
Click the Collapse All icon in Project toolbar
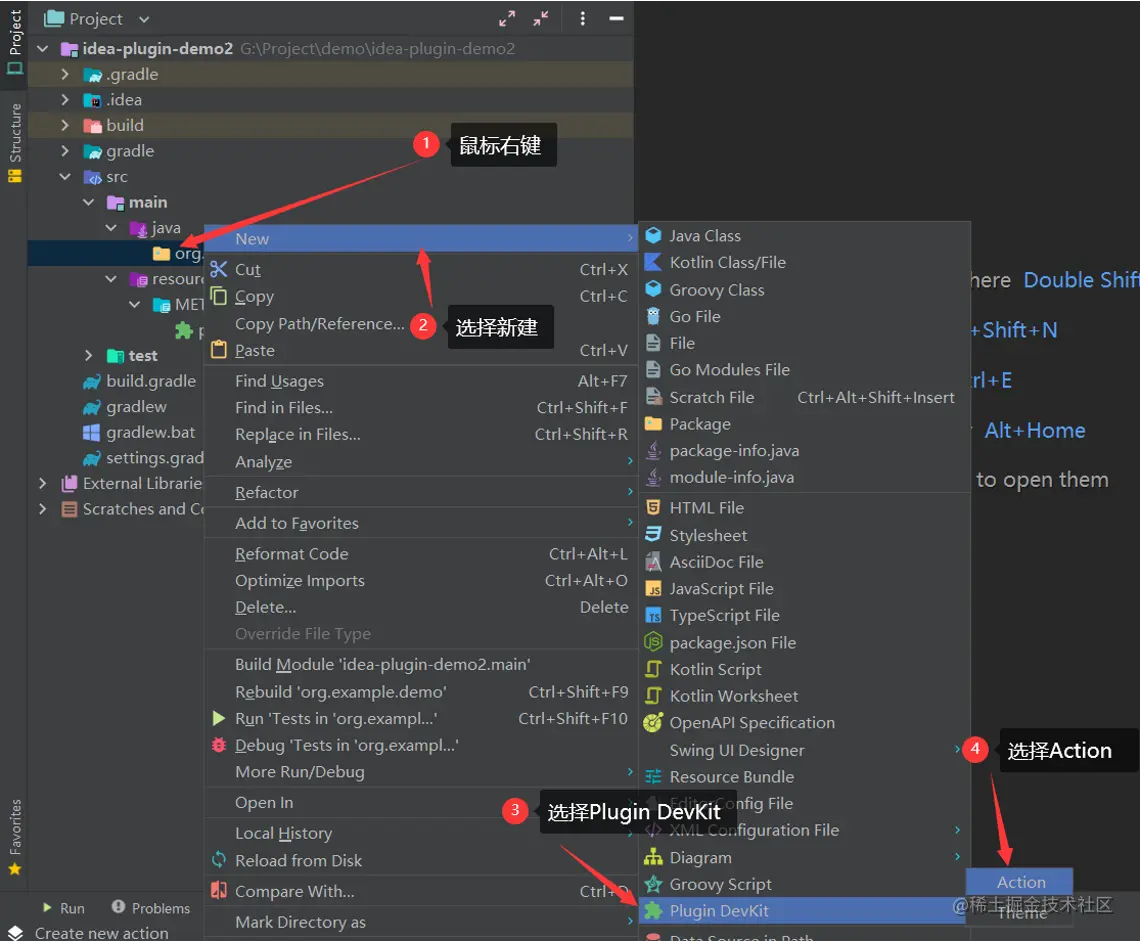[x=541, y=19]
